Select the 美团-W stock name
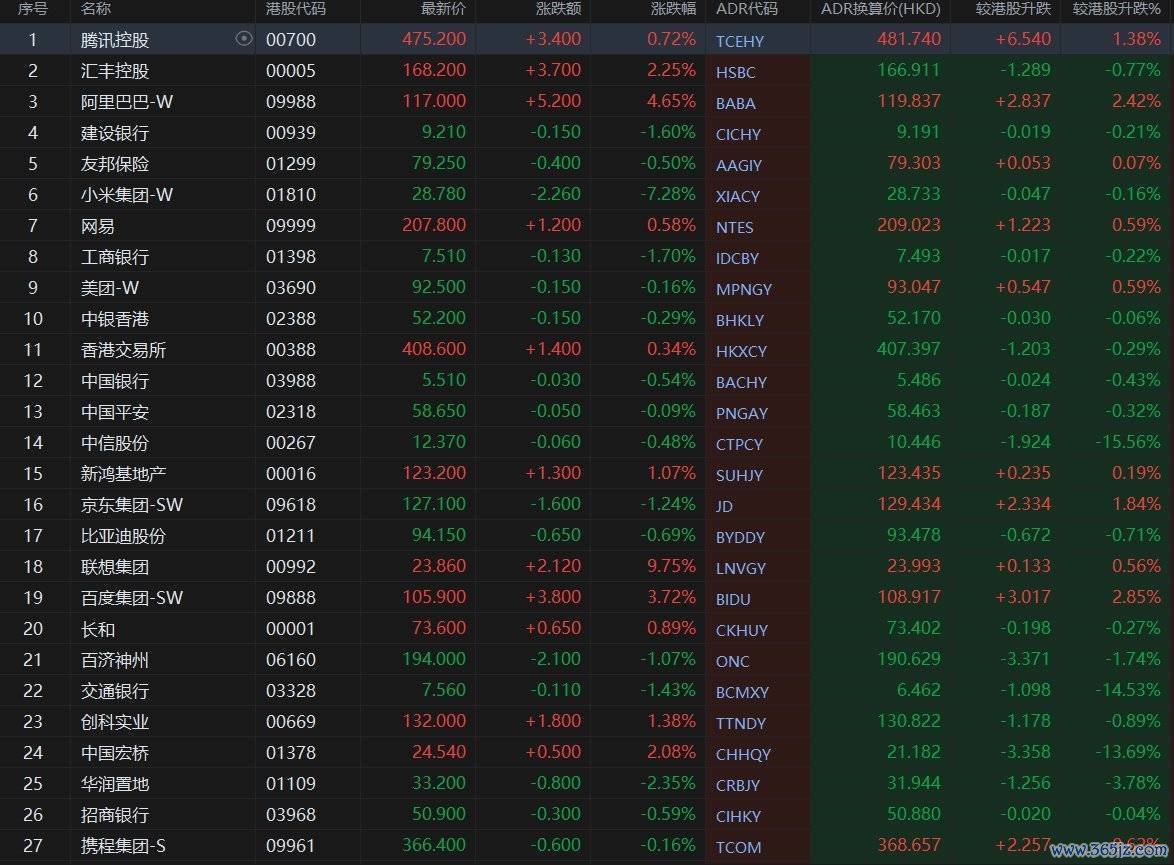The width and height of the screenshot is (1174, 865). pos(109,288)
